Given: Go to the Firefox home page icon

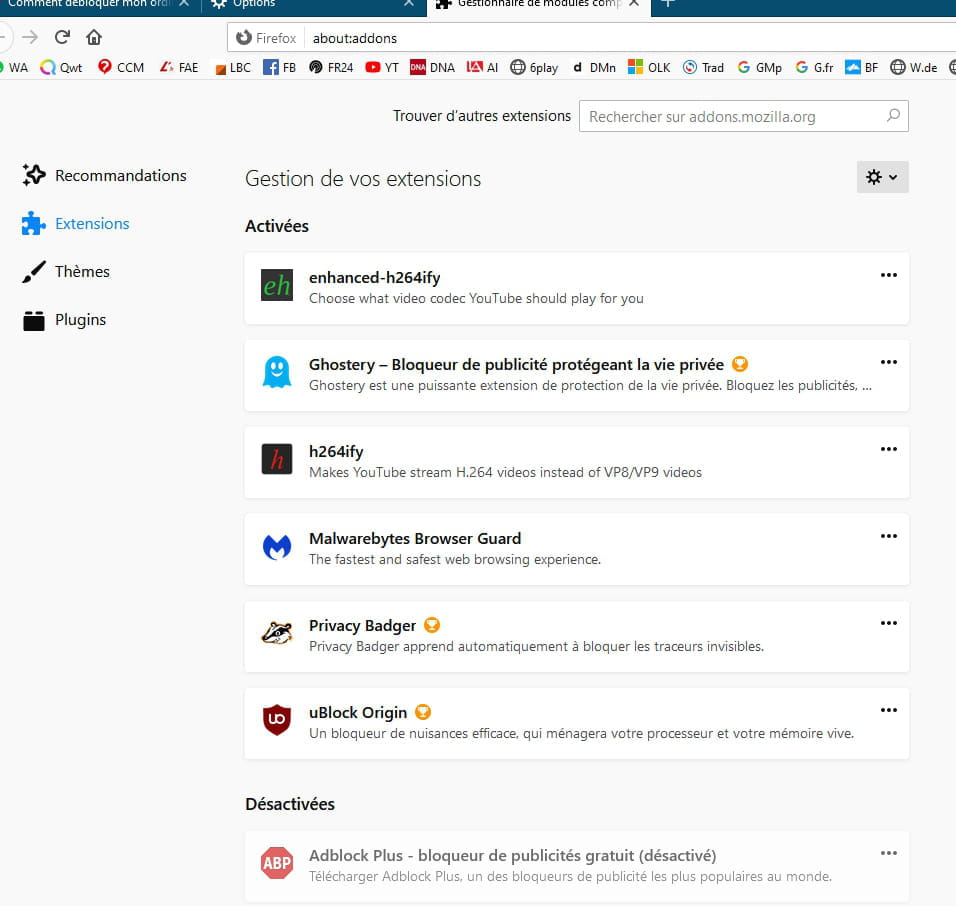Looking at the screenshot, I should click(94, 37).
